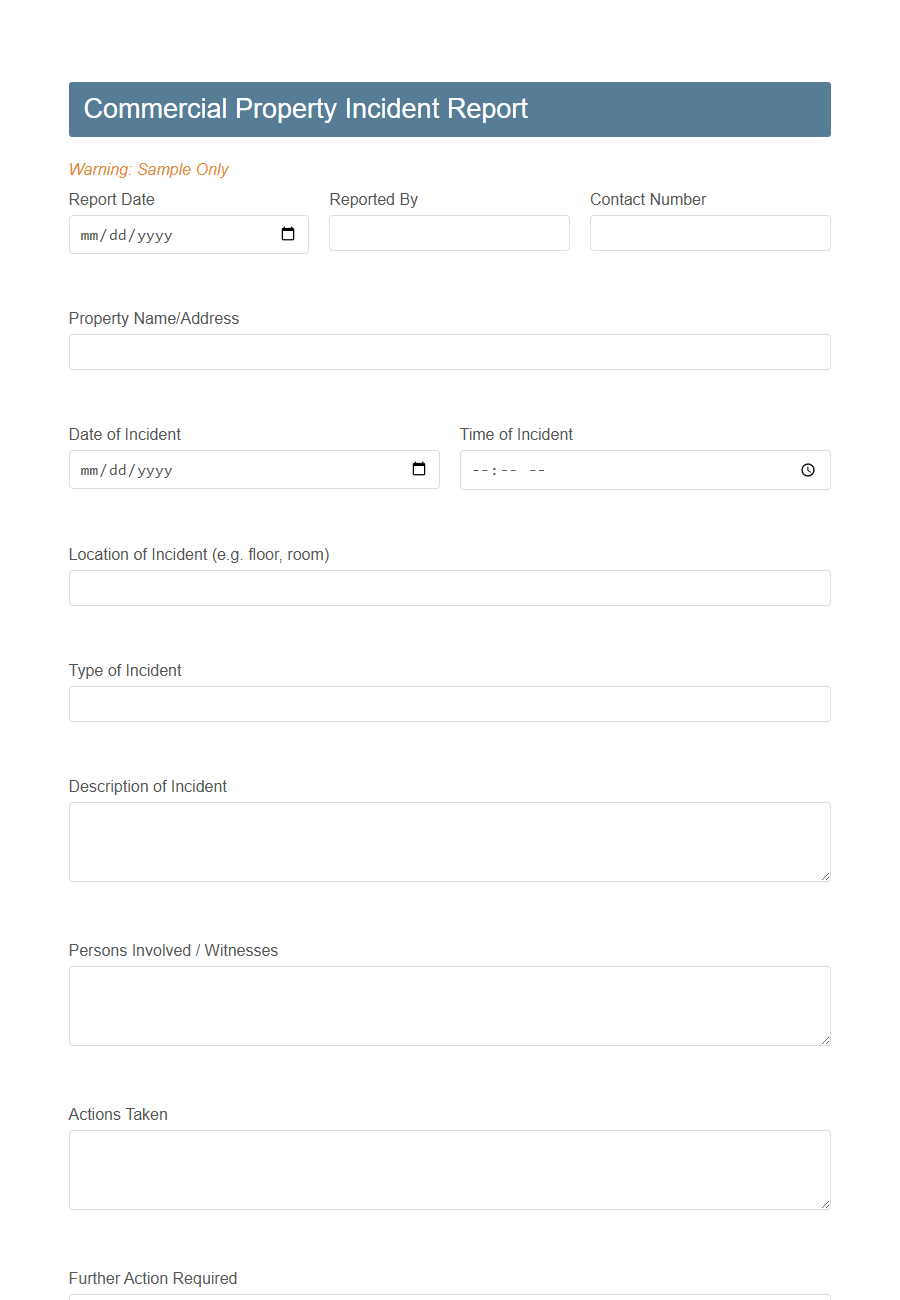This screenshot has width=900, height=1300.
Task: Click the Warning: Sample Only text
Action: pos(148,169)
